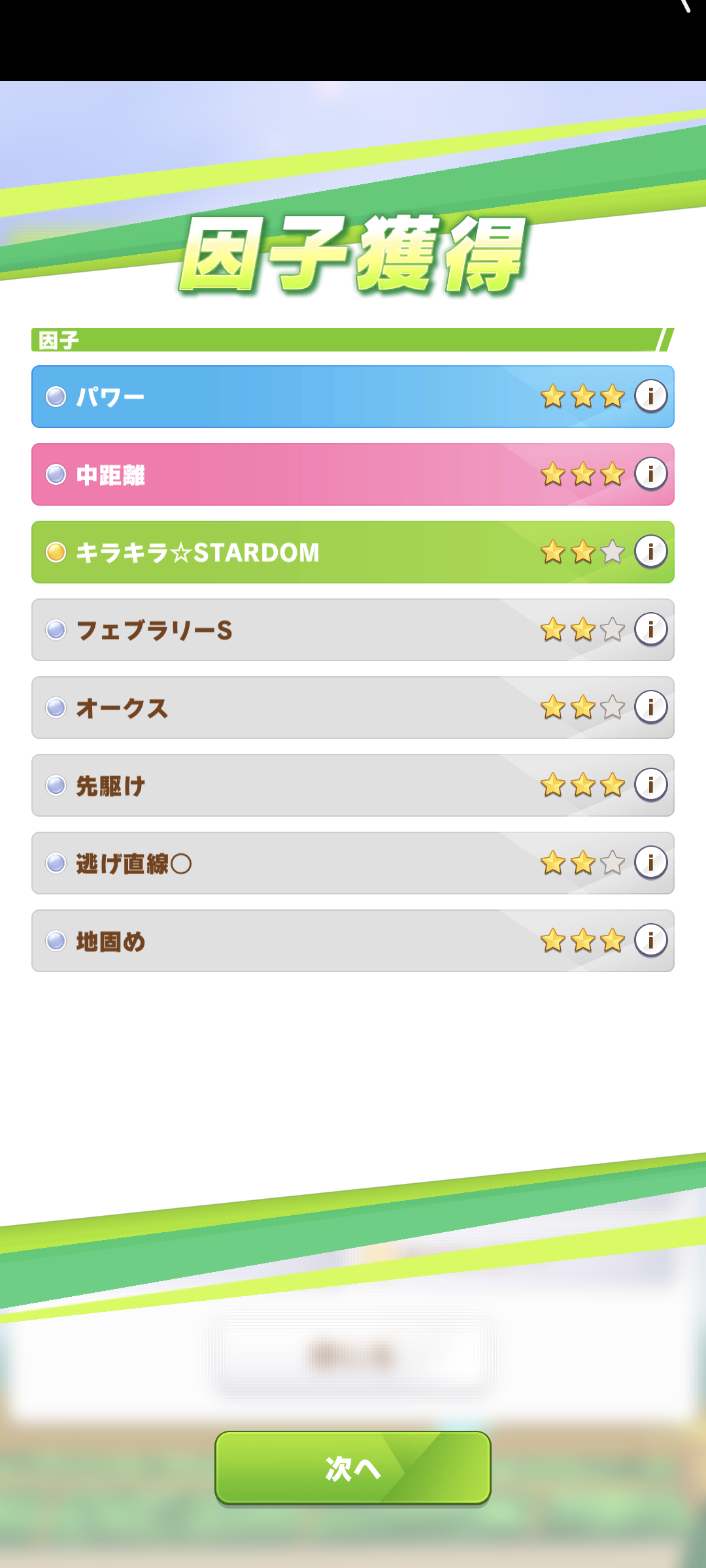View info for オークス factor
Viewport: 706px width, 1568px height.
click(650, 707)
